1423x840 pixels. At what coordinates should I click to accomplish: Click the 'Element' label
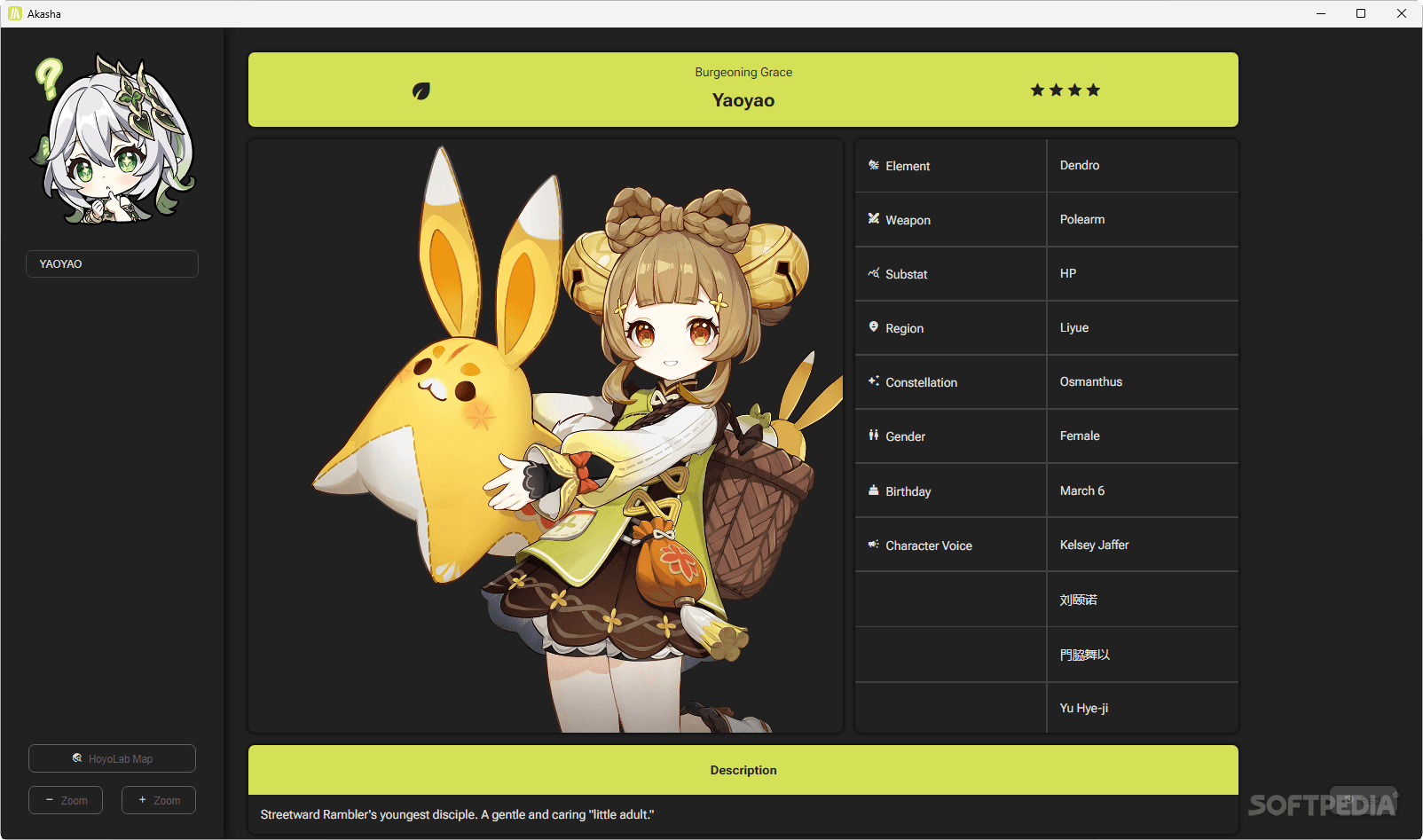908,166
